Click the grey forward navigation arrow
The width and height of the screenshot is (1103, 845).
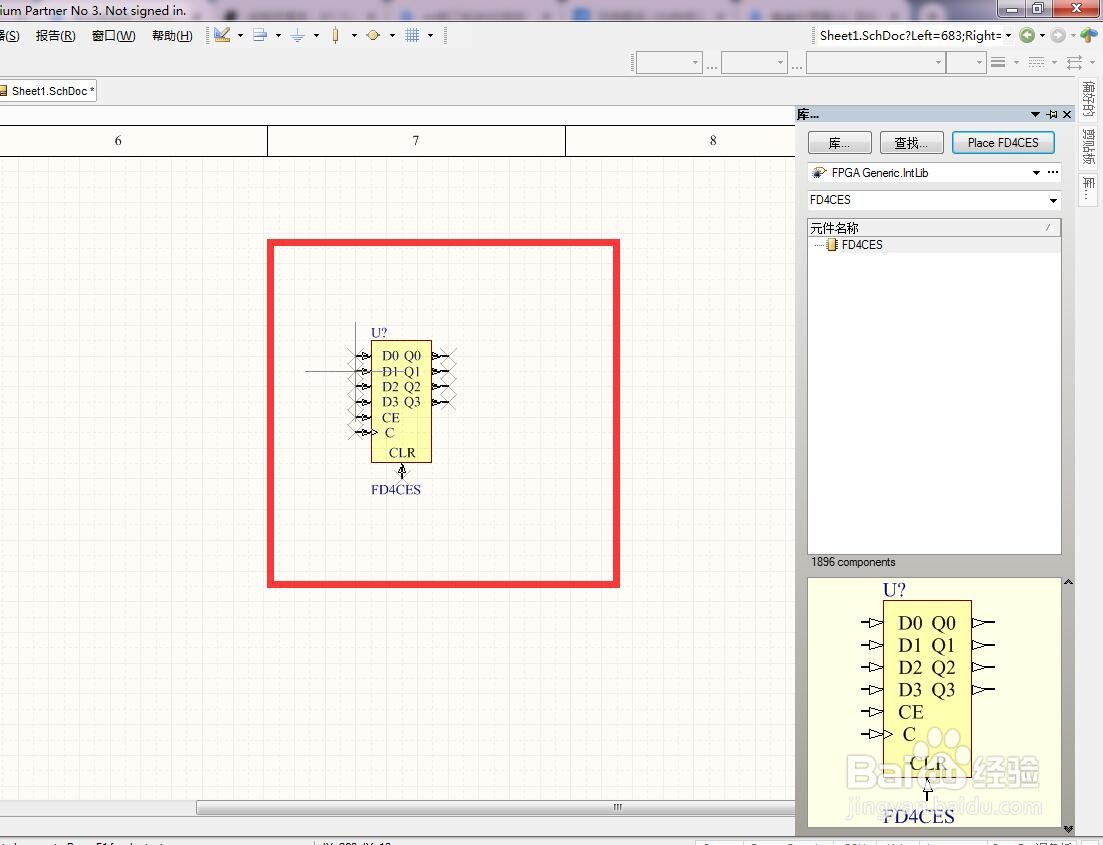pos(1058,35)
